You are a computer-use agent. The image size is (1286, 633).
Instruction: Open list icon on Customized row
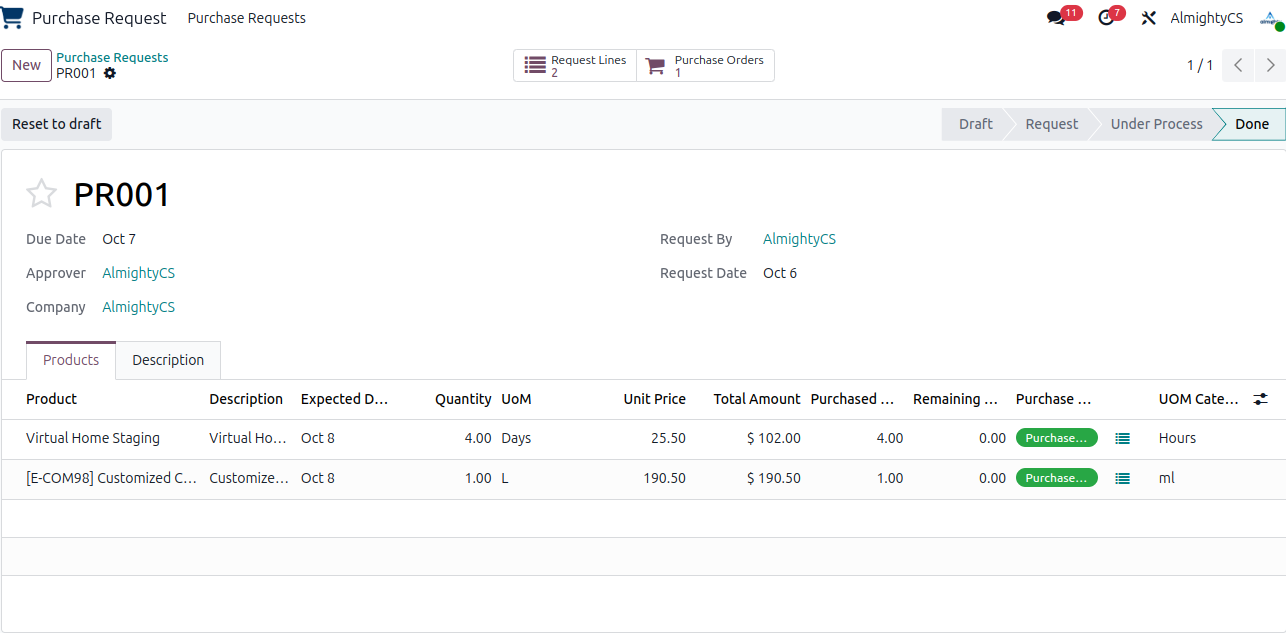click(1122, 478)
